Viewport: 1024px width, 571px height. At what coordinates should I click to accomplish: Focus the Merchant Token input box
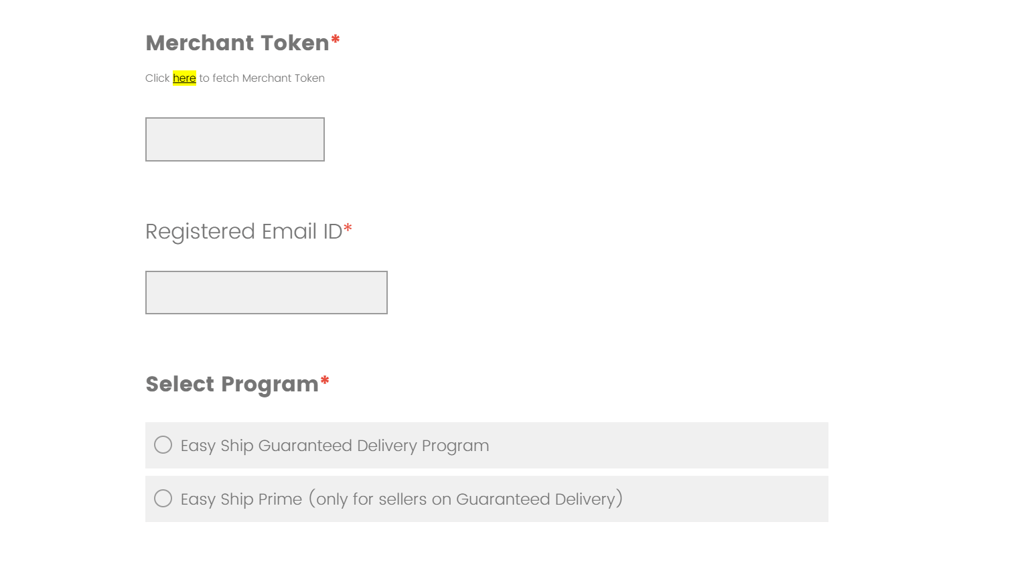(234, 139)
